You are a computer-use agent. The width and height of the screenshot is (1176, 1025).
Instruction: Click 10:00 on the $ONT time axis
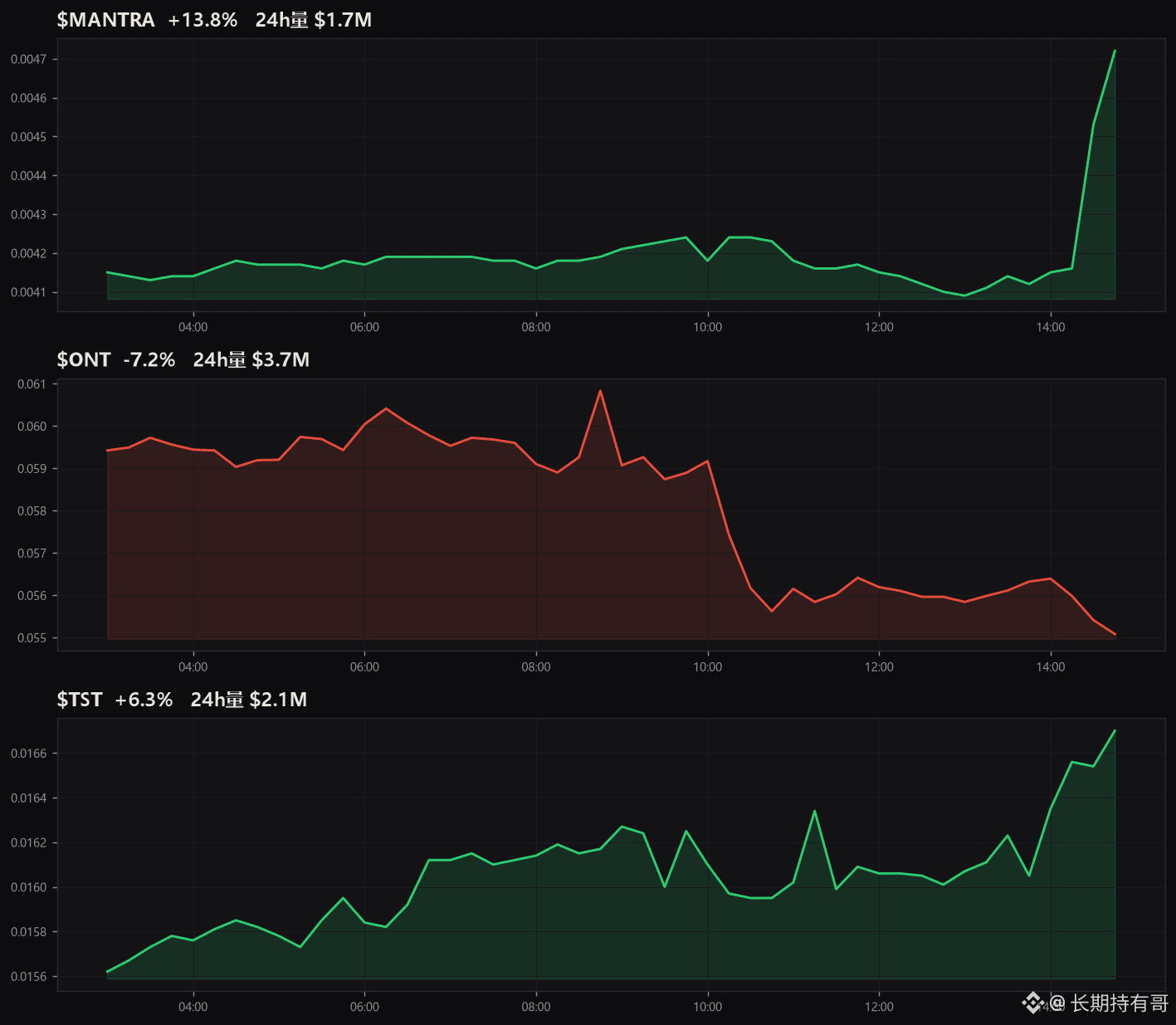pyautogui.click(x=708, y=667)
